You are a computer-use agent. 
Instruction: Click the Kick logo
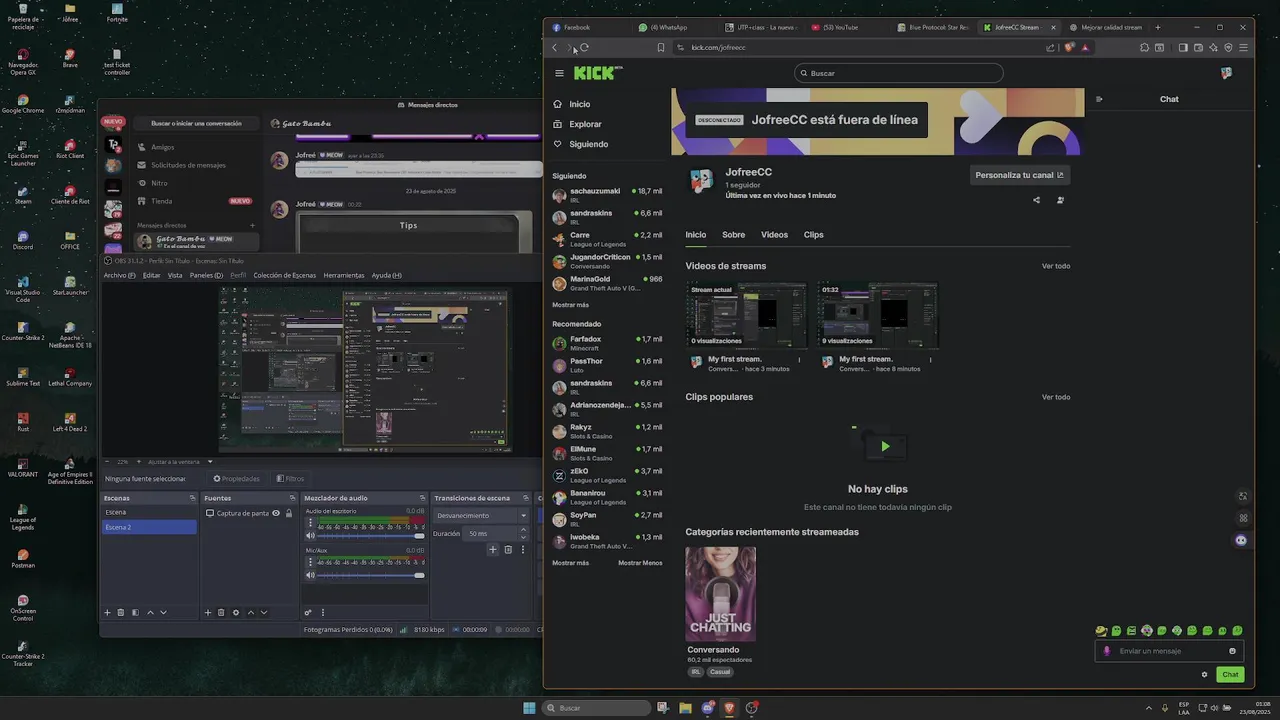[x=597, y=73]
